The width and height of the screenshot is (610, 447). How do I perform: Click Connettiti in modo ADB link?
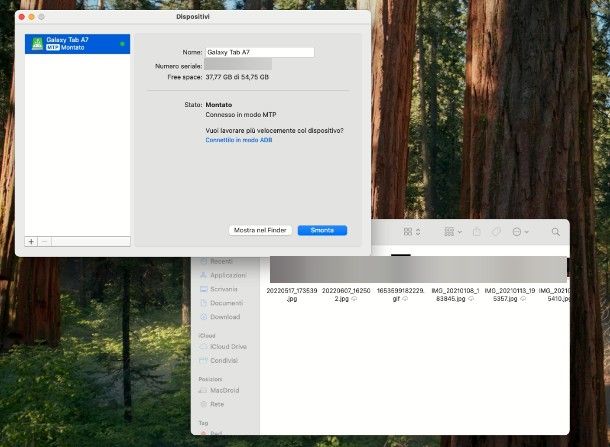point(238,140)
